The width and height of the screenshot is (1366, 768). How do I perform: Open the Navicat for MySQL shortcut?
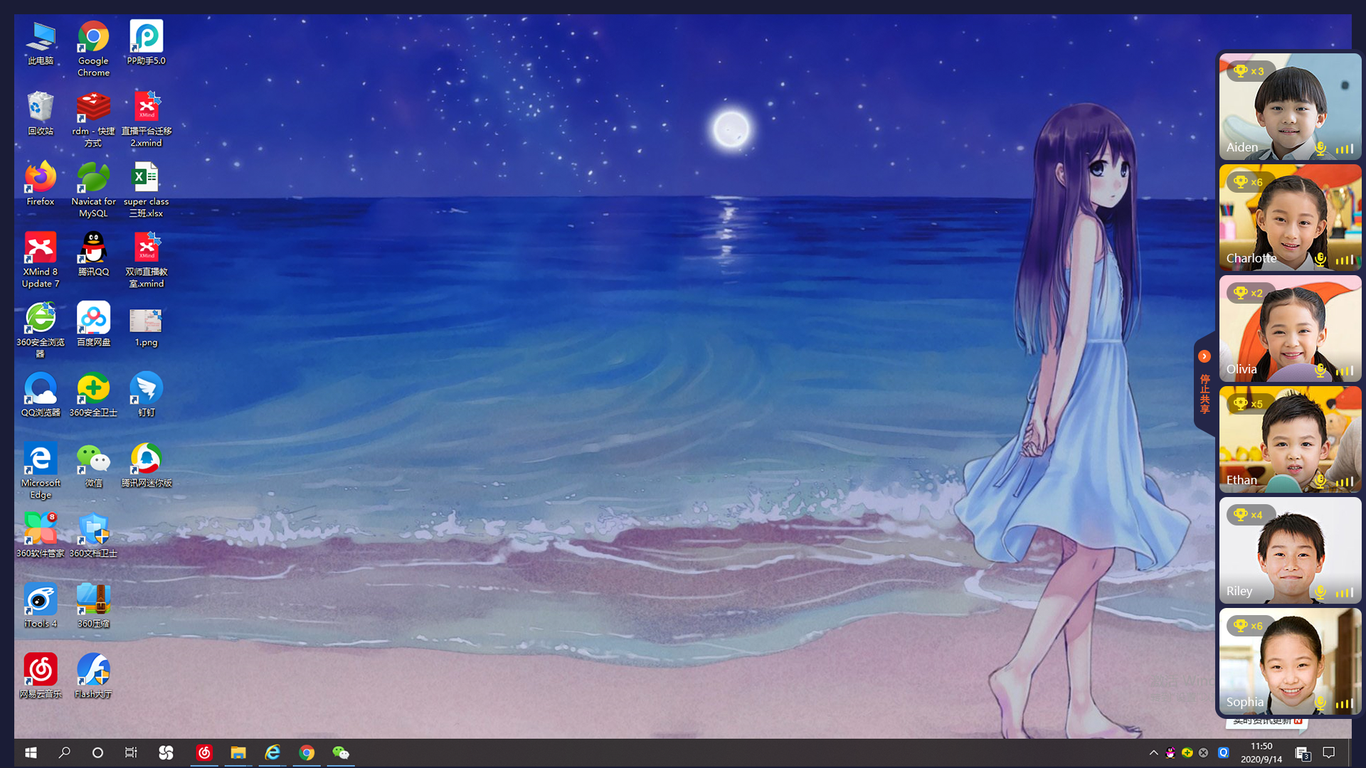click(x=93, y=189)
